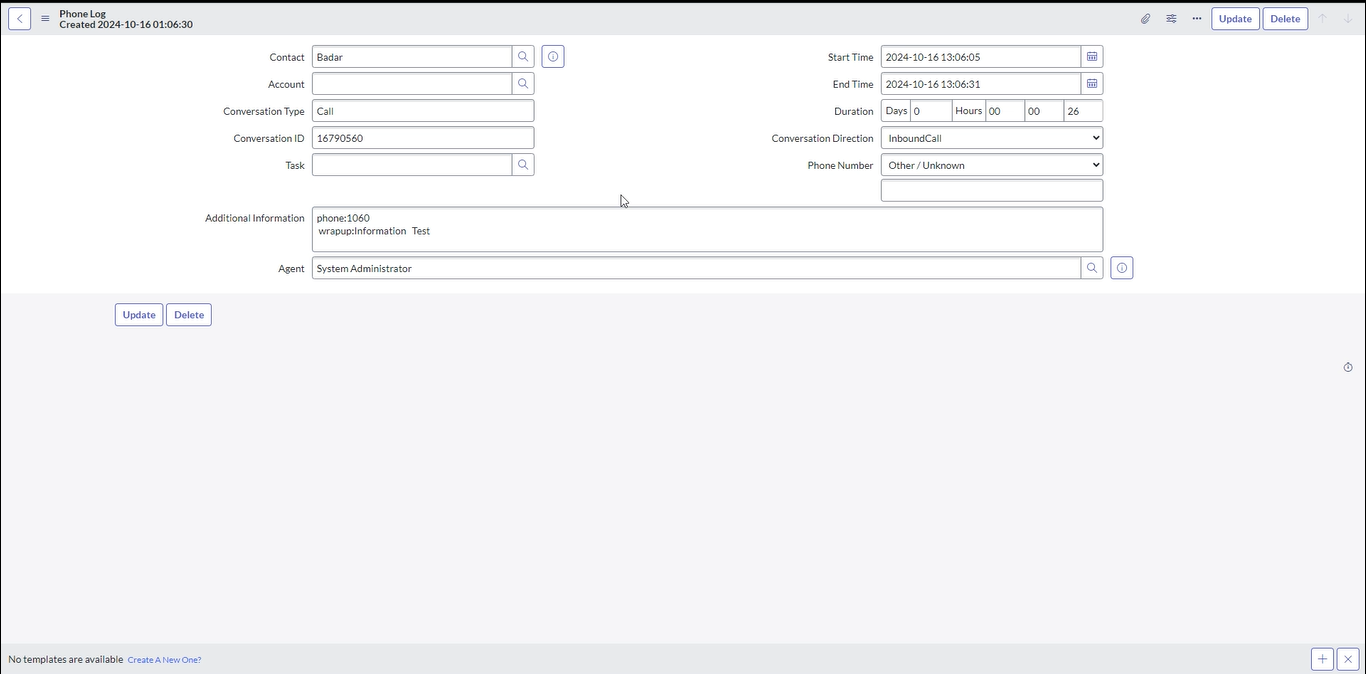Expand Phone Number dropdown
This screenshot has width=1366, height=674.
[x=991, y=165]
